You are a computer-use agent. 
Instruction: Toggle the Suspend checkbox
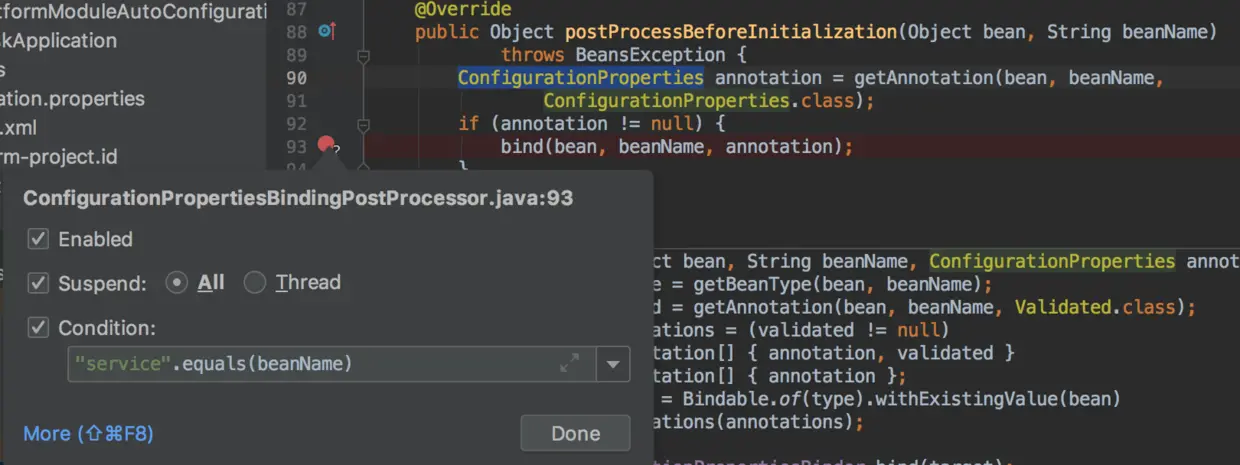click(x=38, y=283)
